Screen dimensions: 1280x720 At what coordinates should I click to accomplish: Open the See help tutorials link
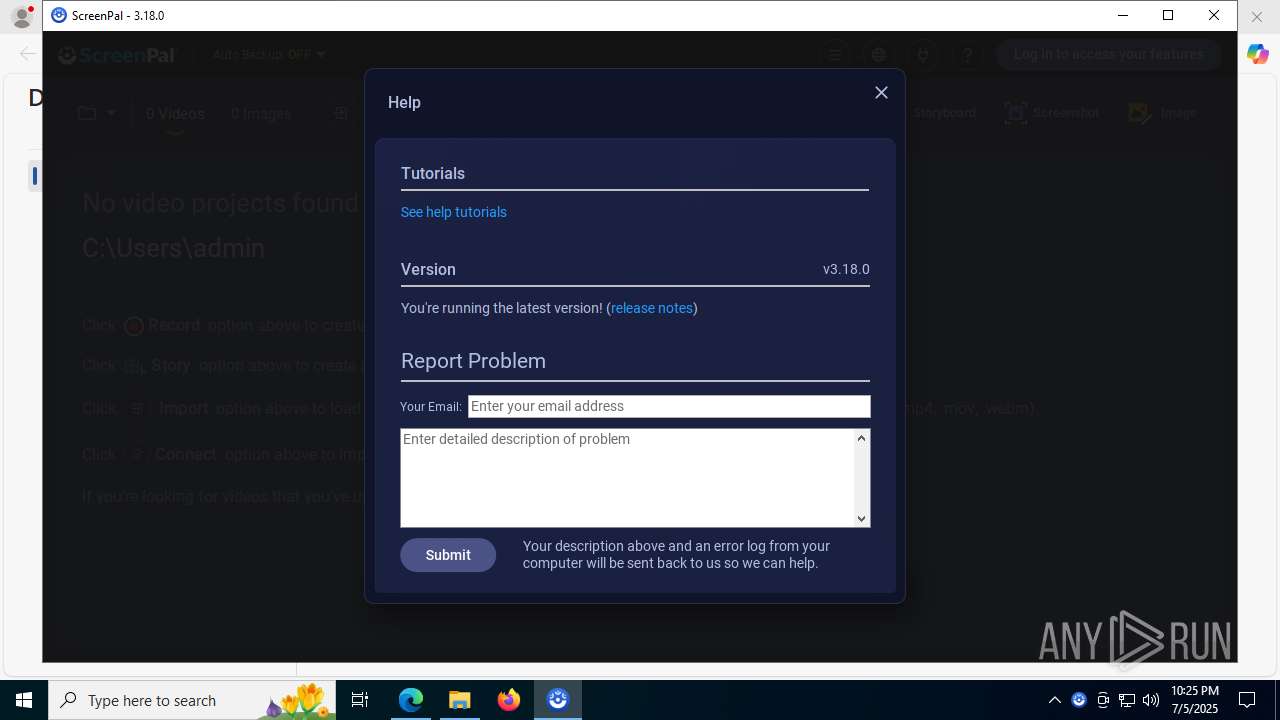453,212
